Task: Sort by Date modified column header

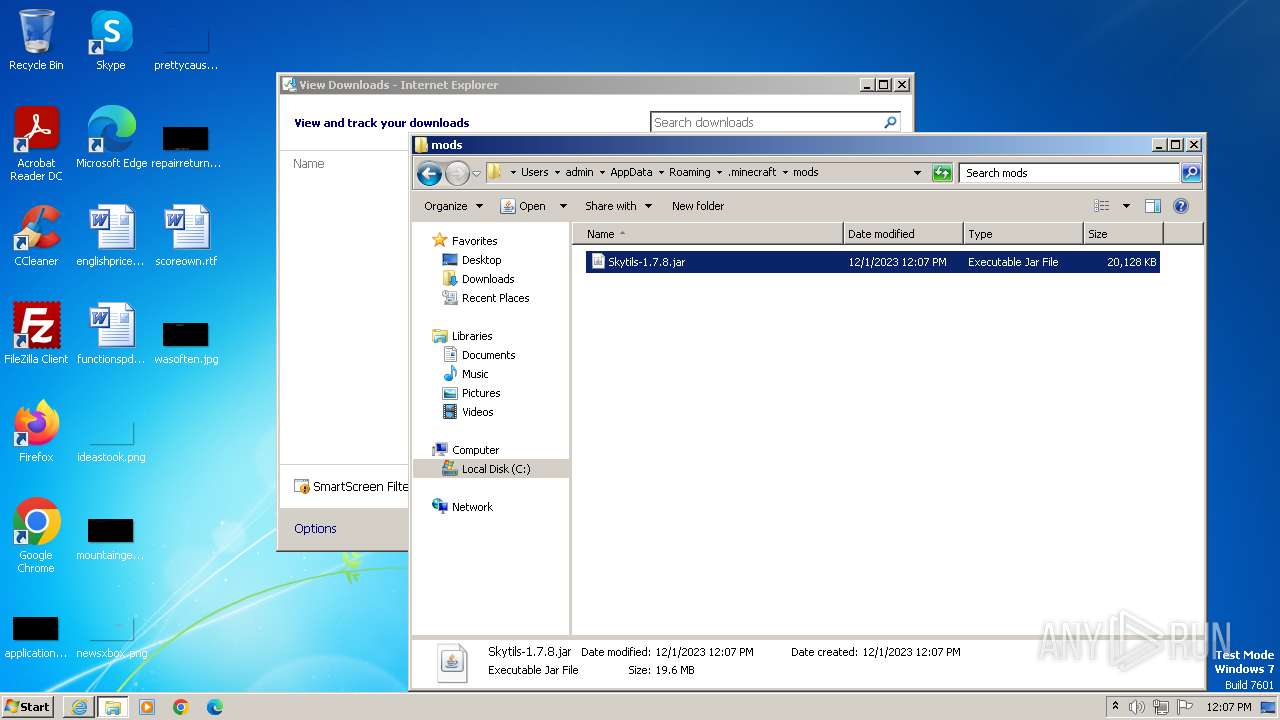Action: click(904, 234)
